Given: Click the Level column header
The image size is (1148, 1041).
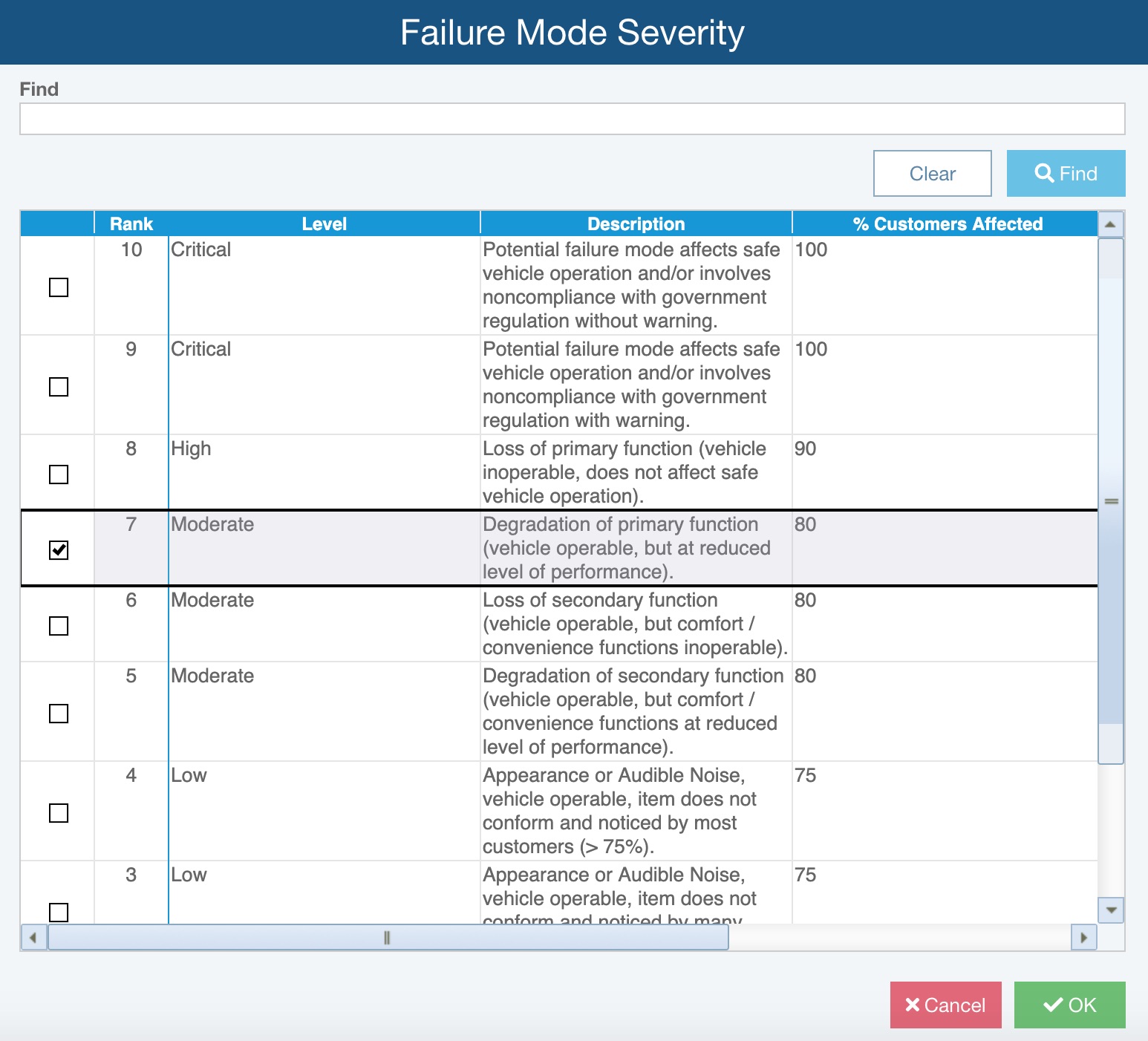Looking at the screenshot, I should pos(324,224).
